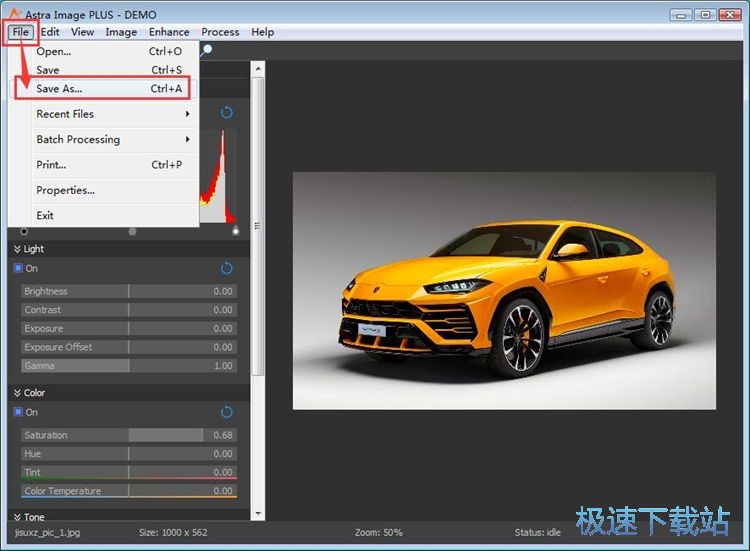Image resolution: width=750 pixels, height=551 pixels.
Task: Reset the Light section with its circular arrow
Action: [x=227, y=268]
